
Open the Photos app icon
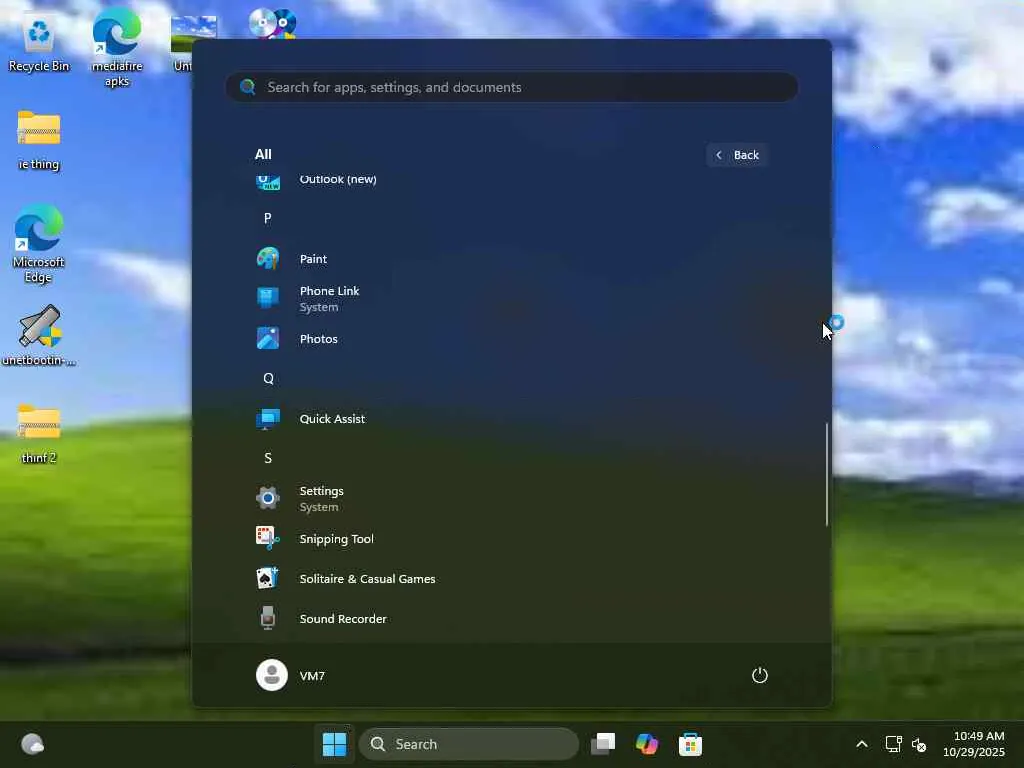268,338
